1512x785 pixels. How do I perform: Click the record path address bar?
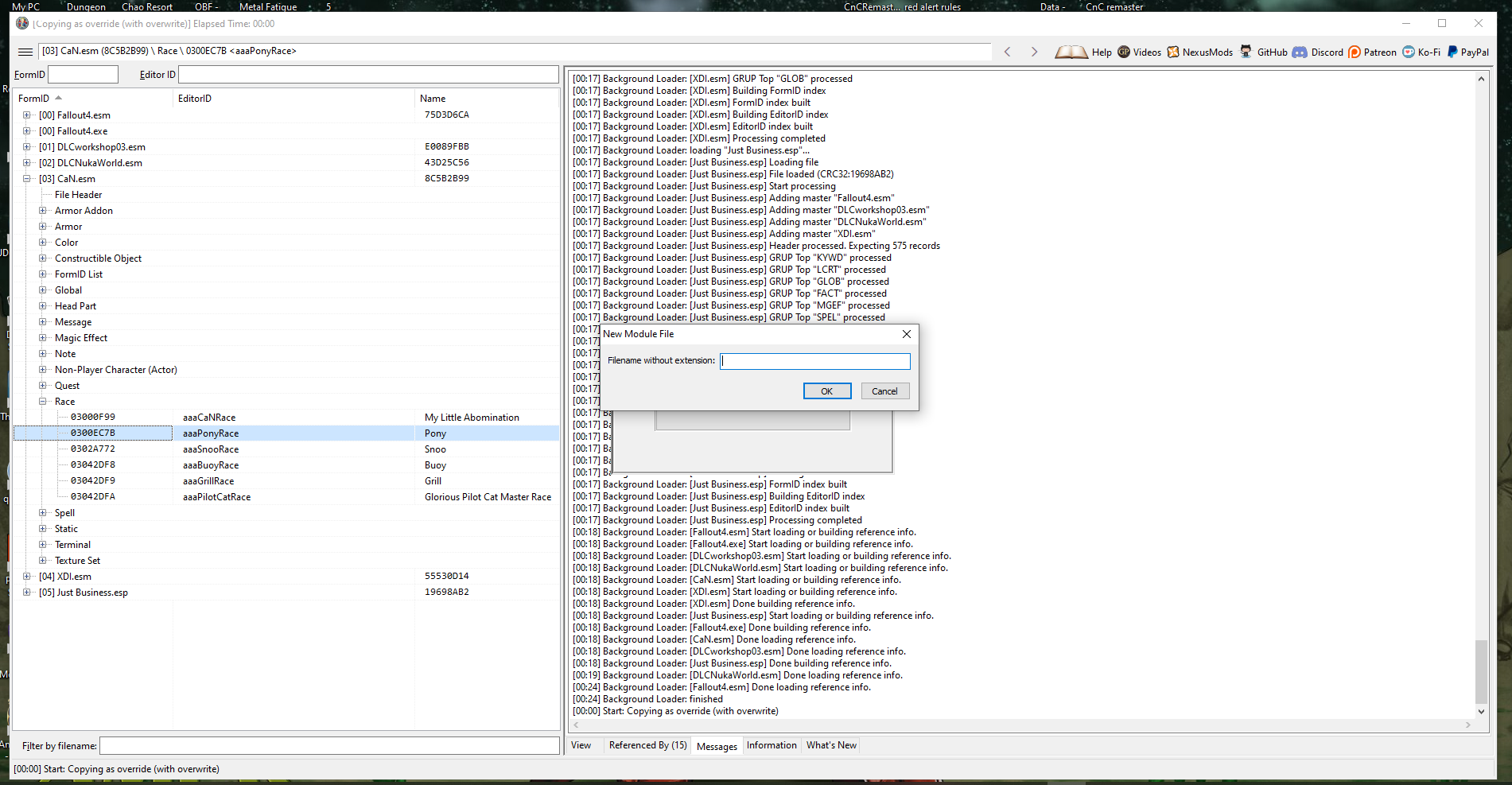(x=515, y=52)
